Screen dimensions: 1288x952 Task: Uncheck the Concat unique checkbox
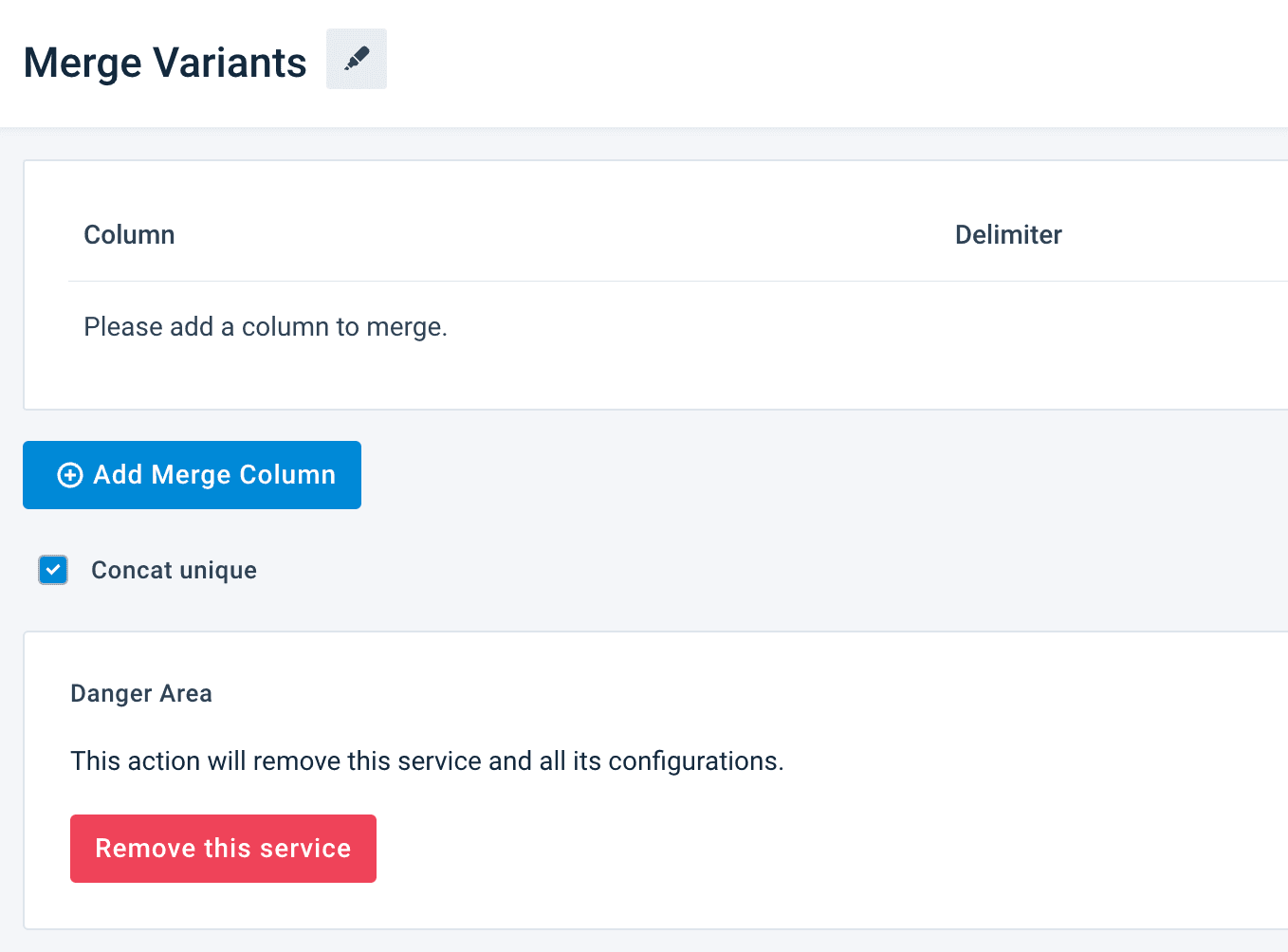[x=53, y=570]
